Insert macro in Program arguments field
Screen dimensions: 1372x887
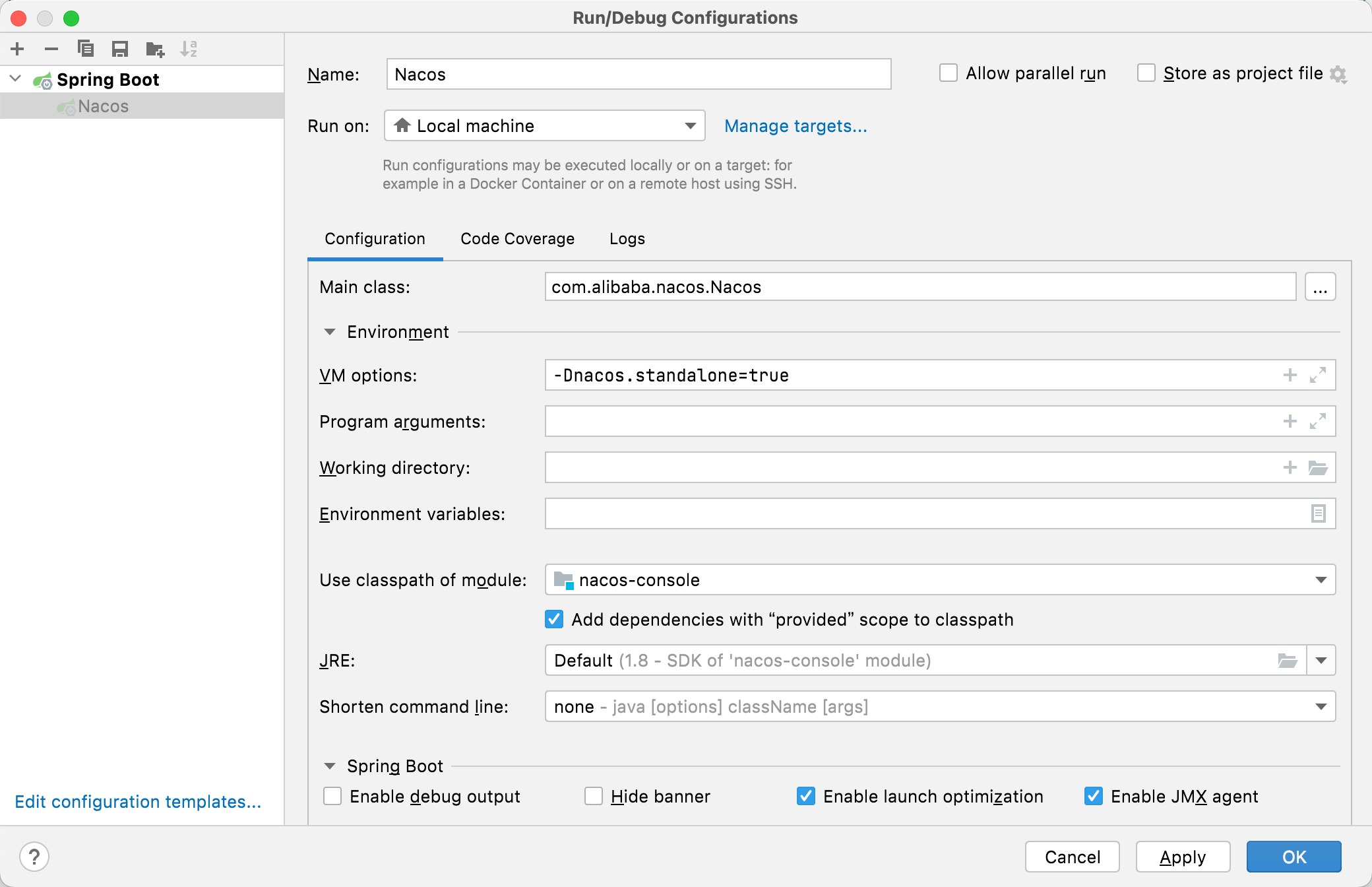coord(1290,422)
